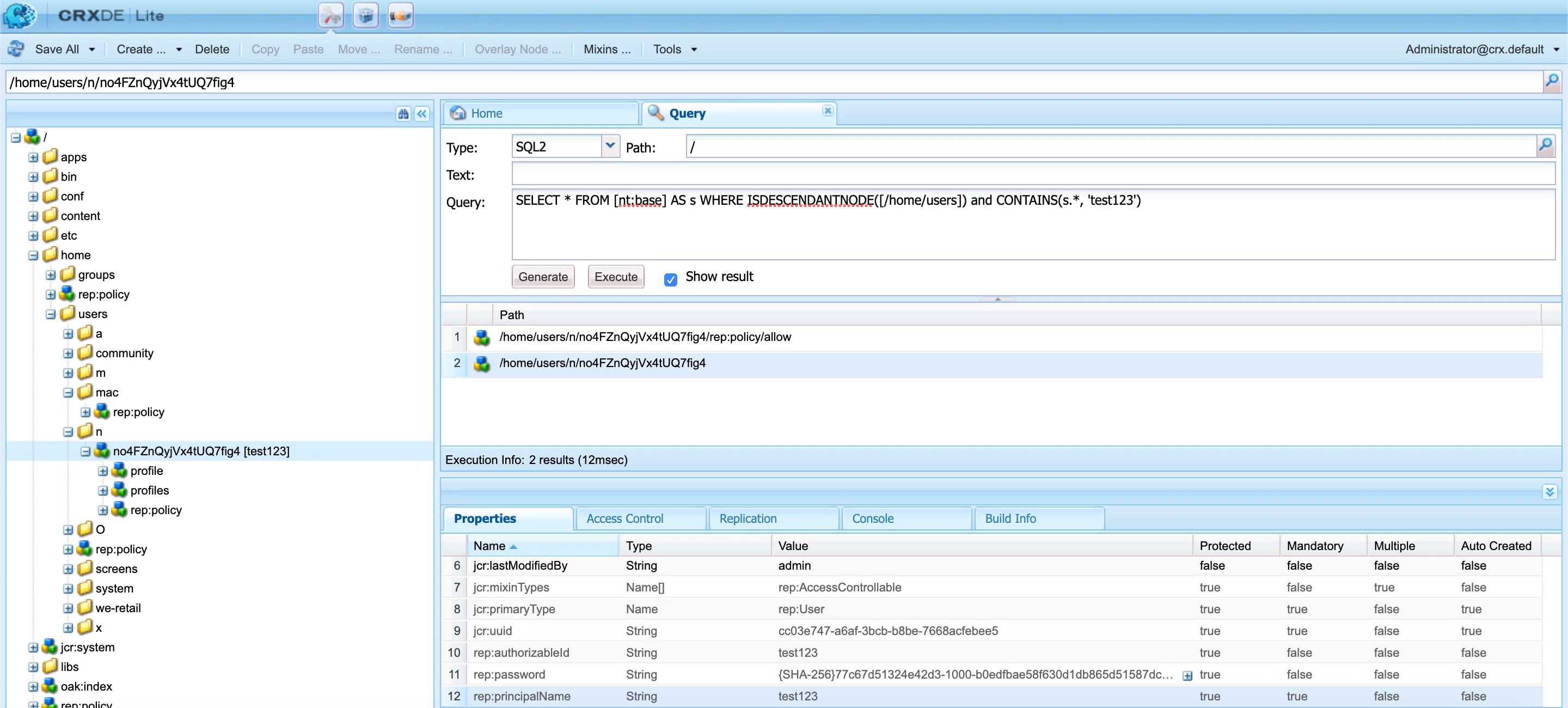Viewport: 1568px width, 708px height.
Task: Open the SQL2 Type dropdown
Action: 610,146
